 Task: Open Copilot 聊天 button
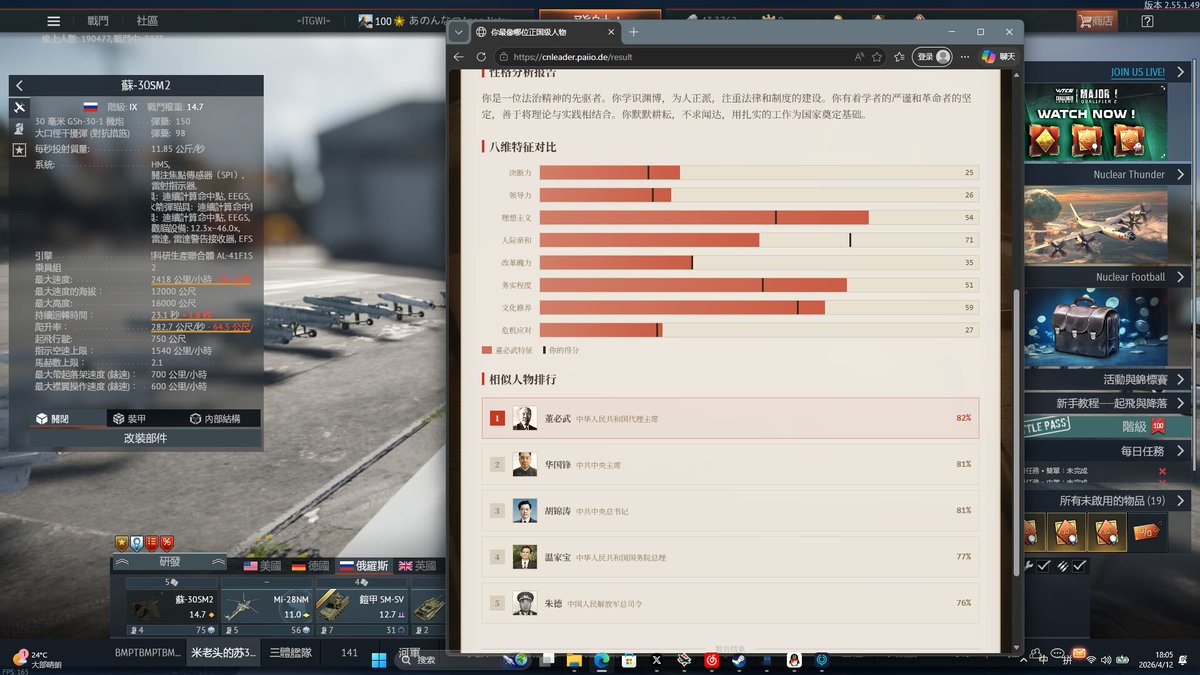(999, 57)
